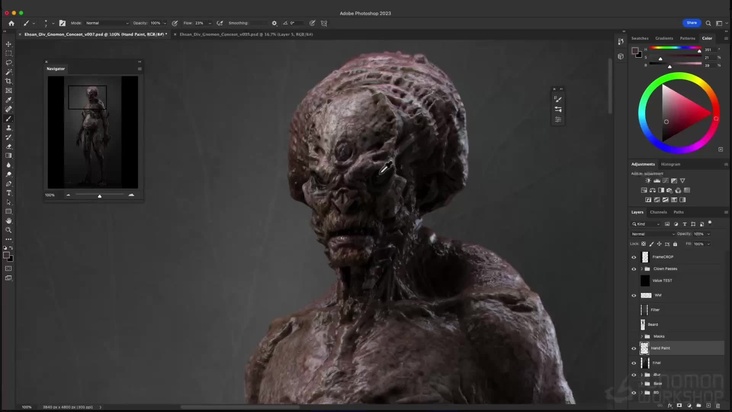Select the Crop tool
Image resolution: width=732 pixels, height=412 pixels.
coord(8,81)
